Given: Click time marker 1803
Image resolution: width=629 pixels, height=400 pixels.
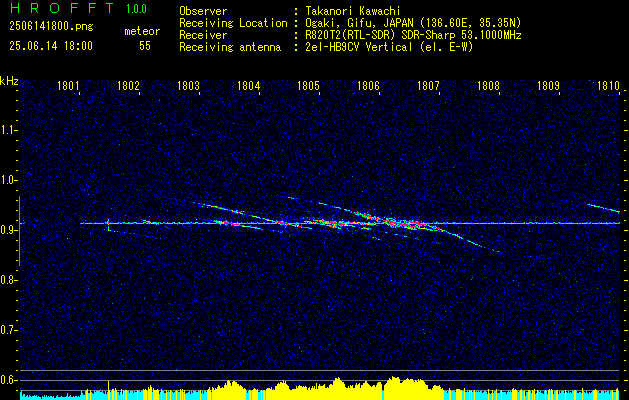Looking at the screenshot, I should click(x=188, y=85).
